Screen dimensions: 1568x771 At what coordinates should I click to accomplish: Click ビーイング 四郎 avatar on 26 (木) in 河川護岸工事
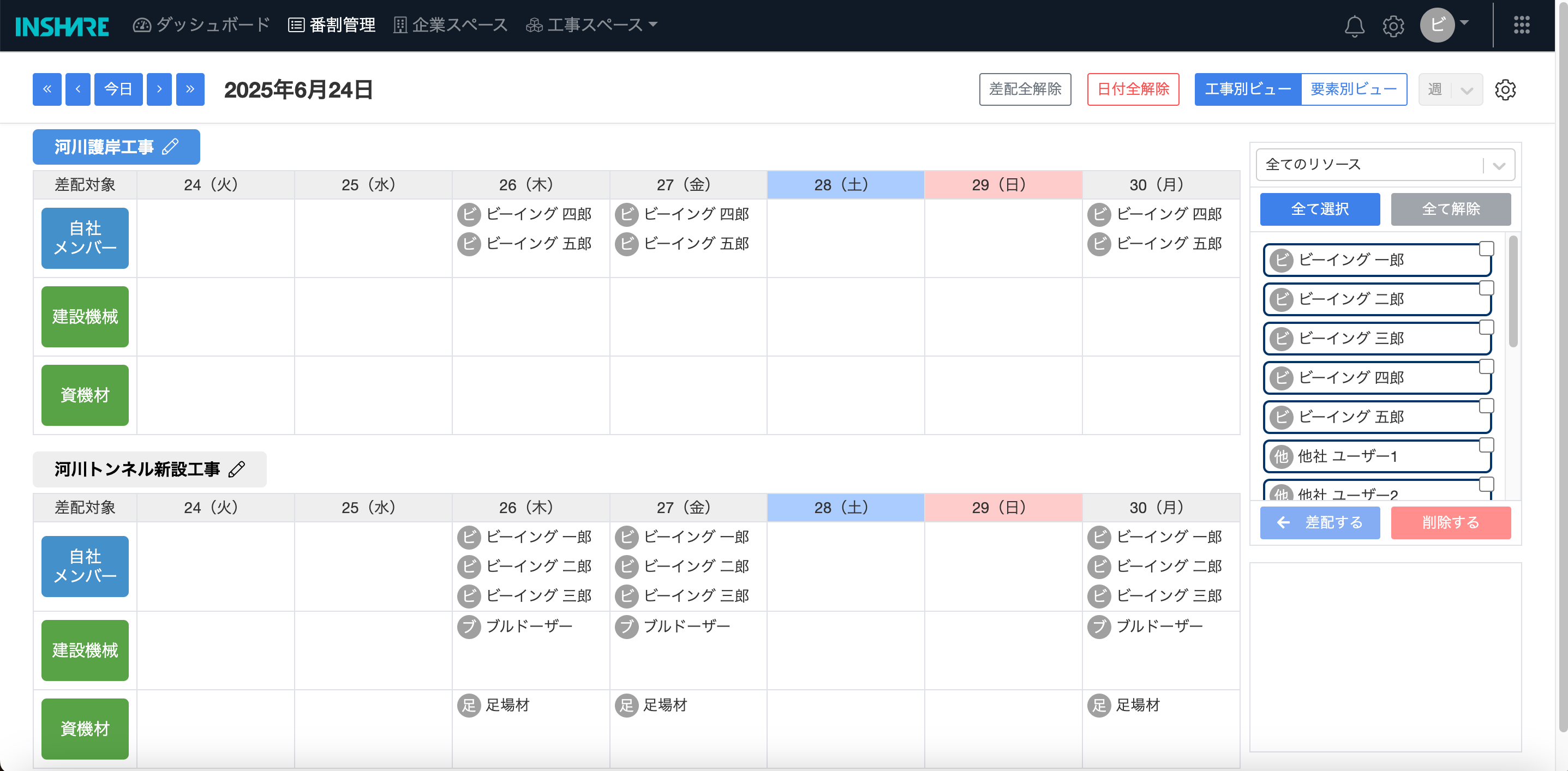click(x=469, y=214)
